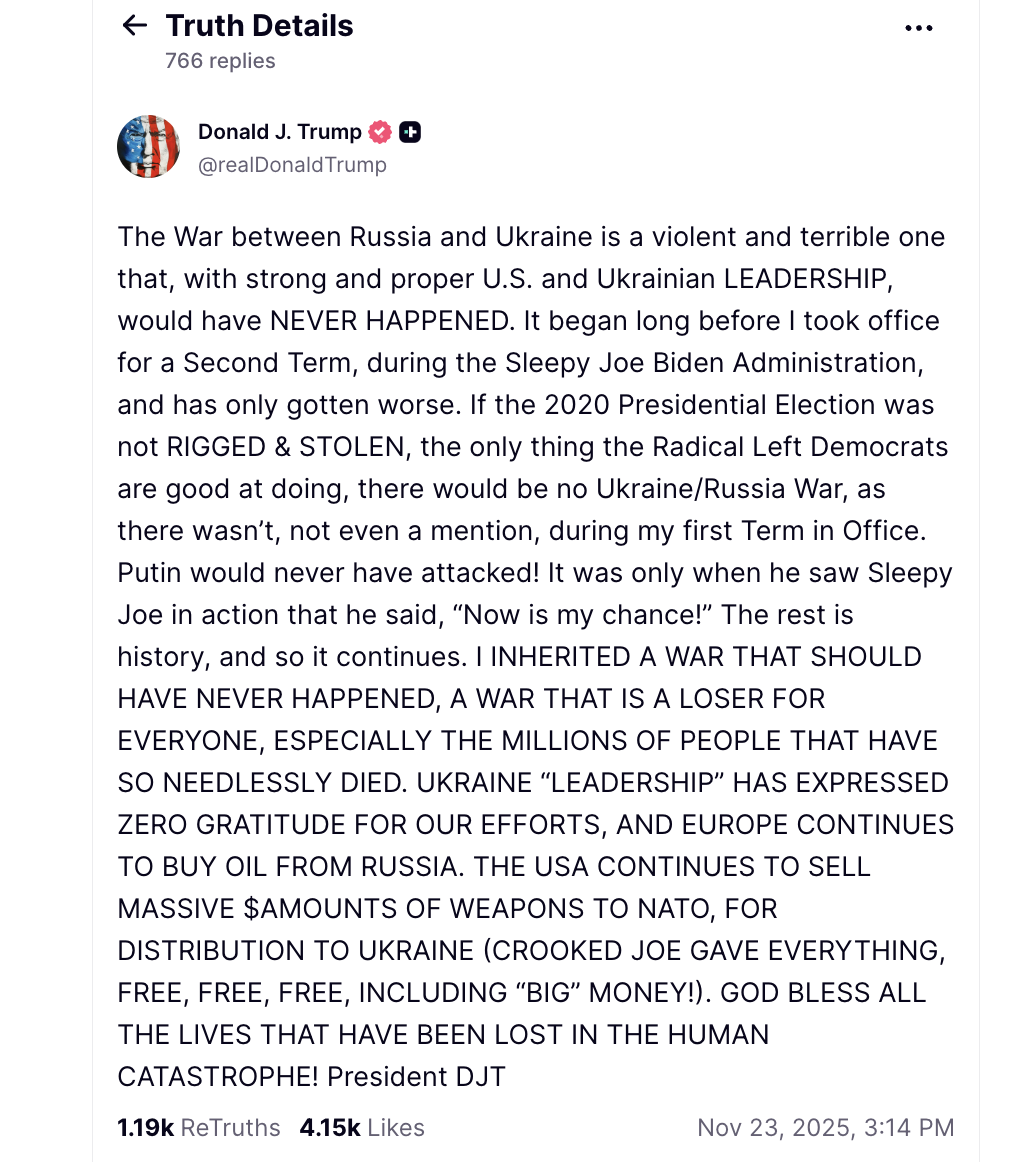Click the Truth Details page heading
The image size is (1017, 1162).
[x=259, y=26]
